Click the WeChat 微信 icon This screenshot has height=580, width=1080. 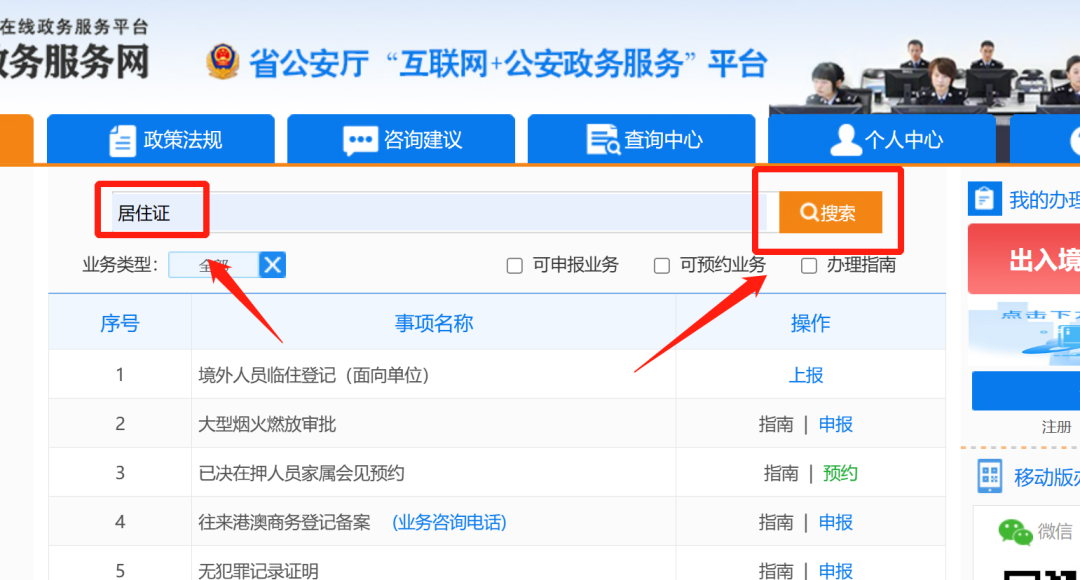point(1015,532)
